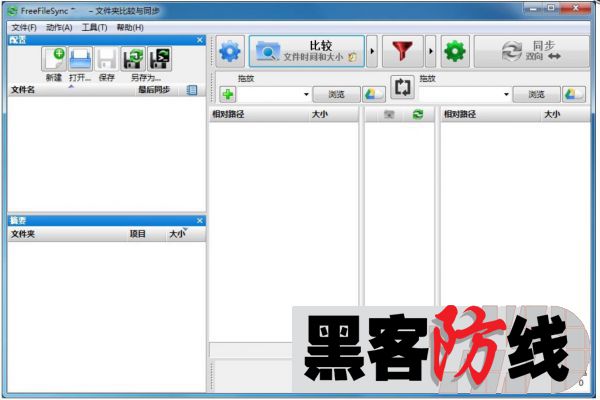The height and width of the screenshot is (400, 600).
Task: Click inside the right folder path field
Action: pyautogui.click(x=460, y=95)
